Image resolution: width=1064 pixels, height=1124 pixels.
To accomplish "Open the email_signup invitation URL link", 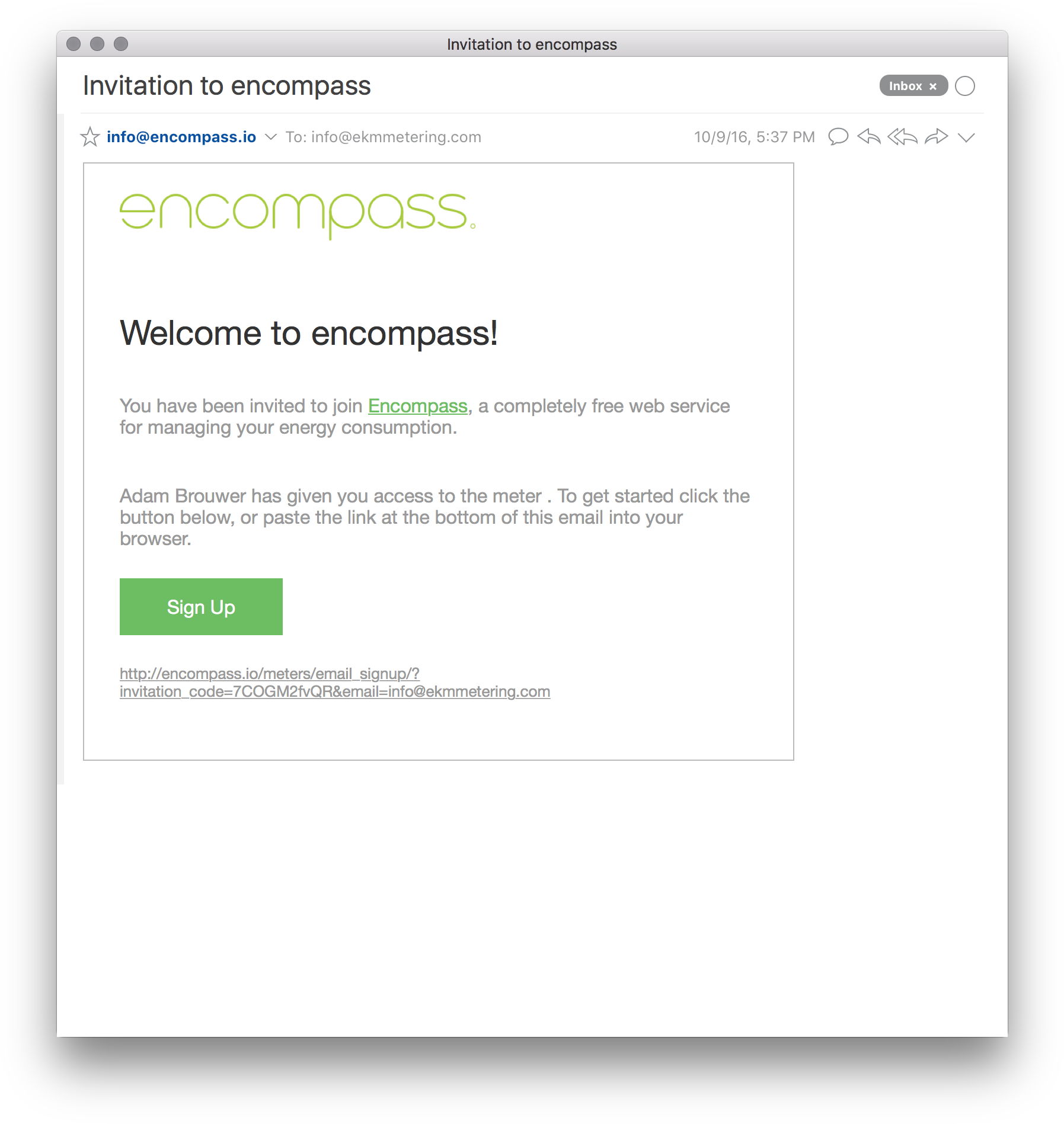I will [x=335, y=683].
